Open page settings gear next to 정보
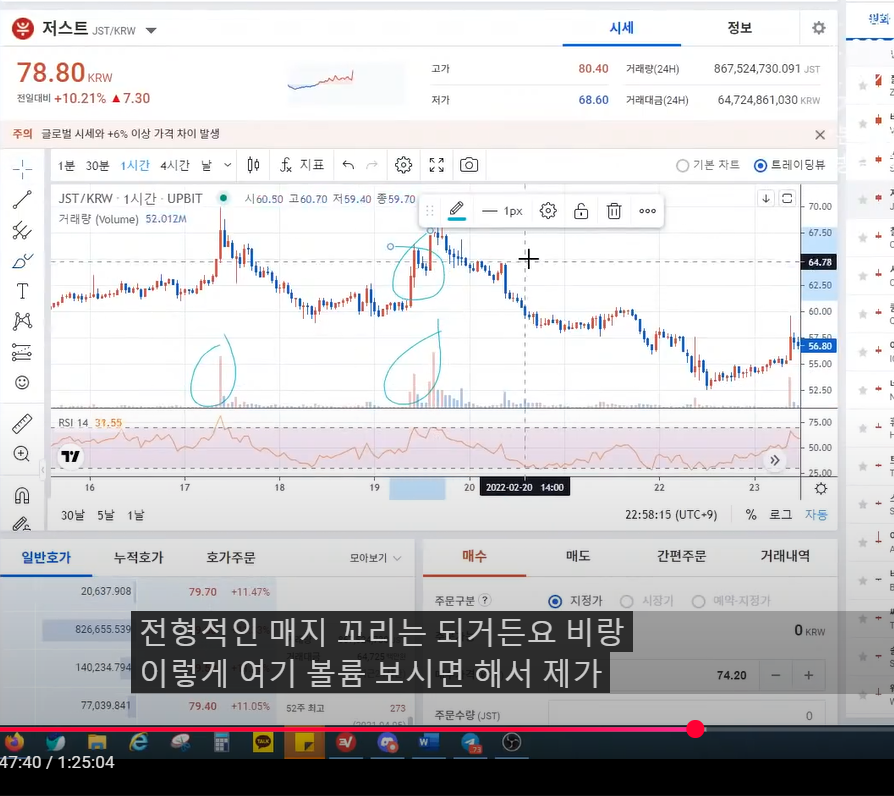The height and width of the screenshot is (796, 894). click(x=819, y=28)
